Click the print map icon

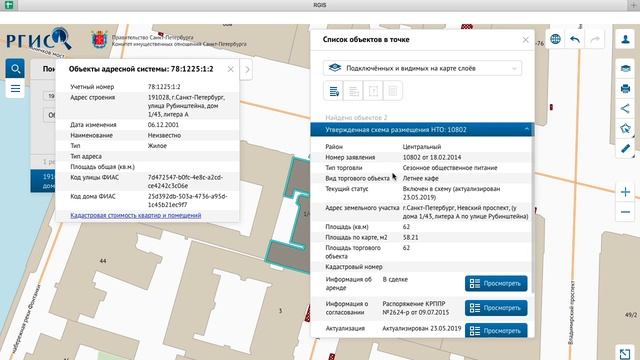point(625,88)
